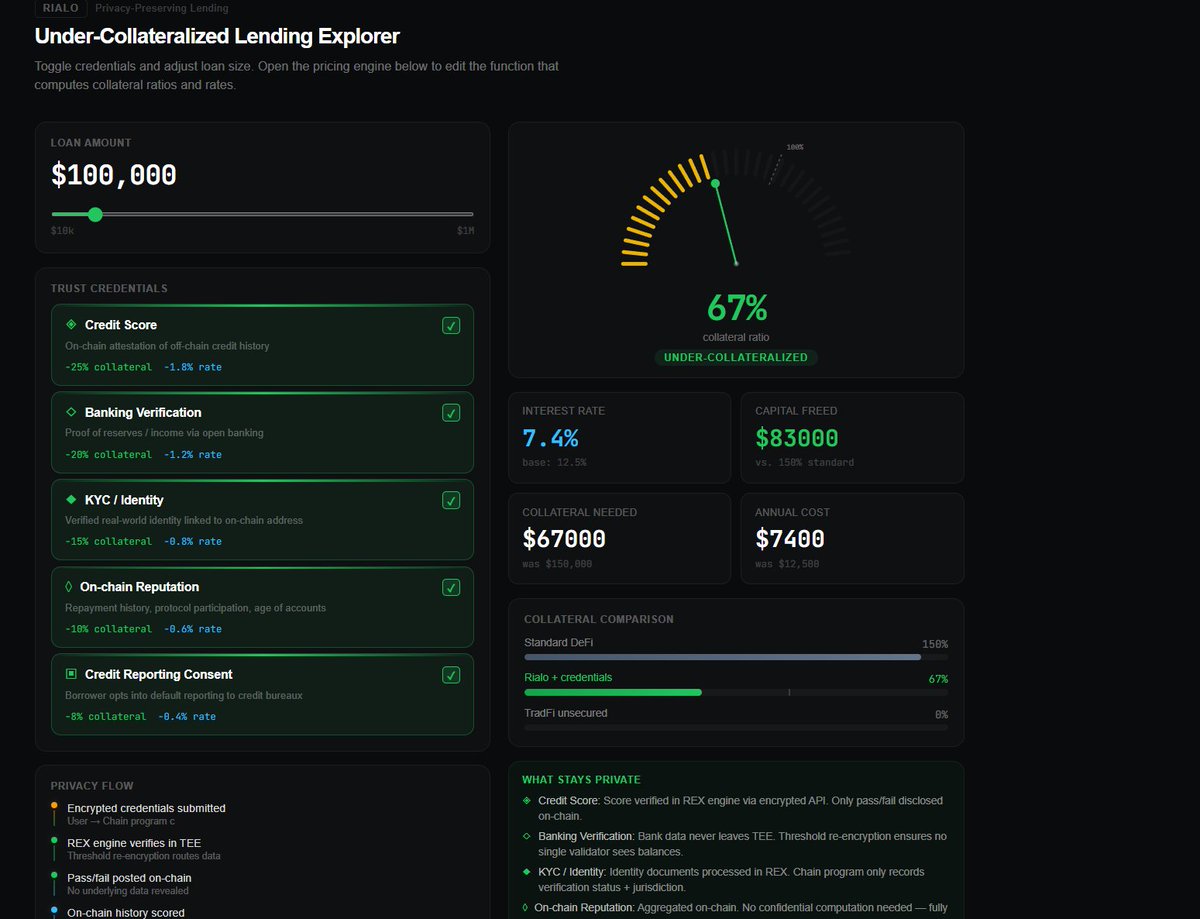Click the 150% Standard DeFi percentage
This screenshot has width=1200, height=919.
[x=935, y=644]
